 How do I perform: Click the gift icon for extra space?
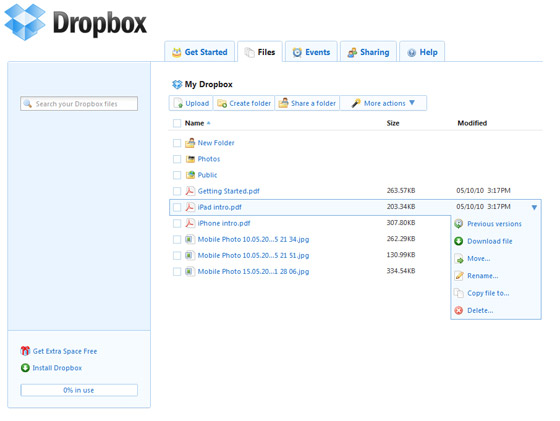coord(25,351)
